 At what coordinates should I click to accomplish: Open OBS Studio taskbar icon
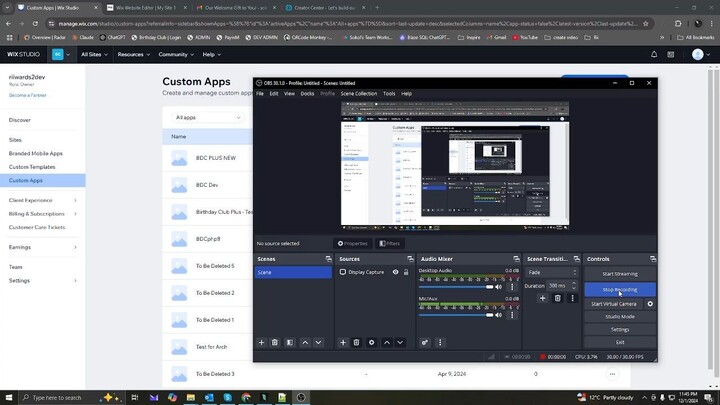coord(301,398)
